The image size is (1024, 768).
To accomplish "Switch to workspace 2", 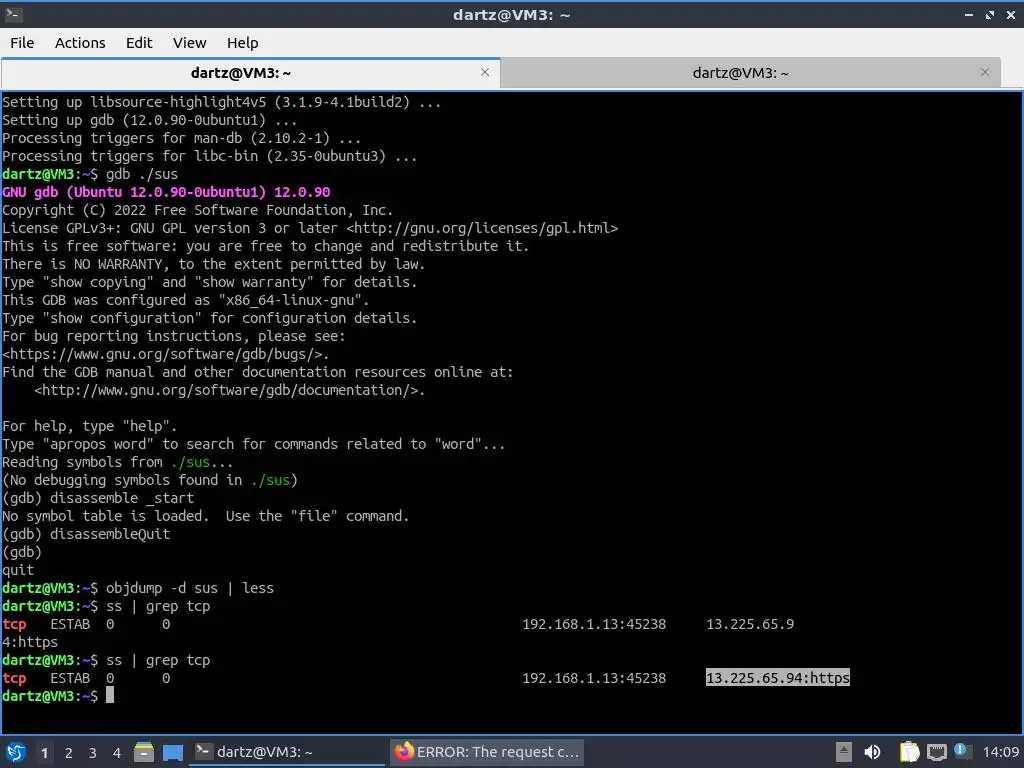I will (69, 753).
